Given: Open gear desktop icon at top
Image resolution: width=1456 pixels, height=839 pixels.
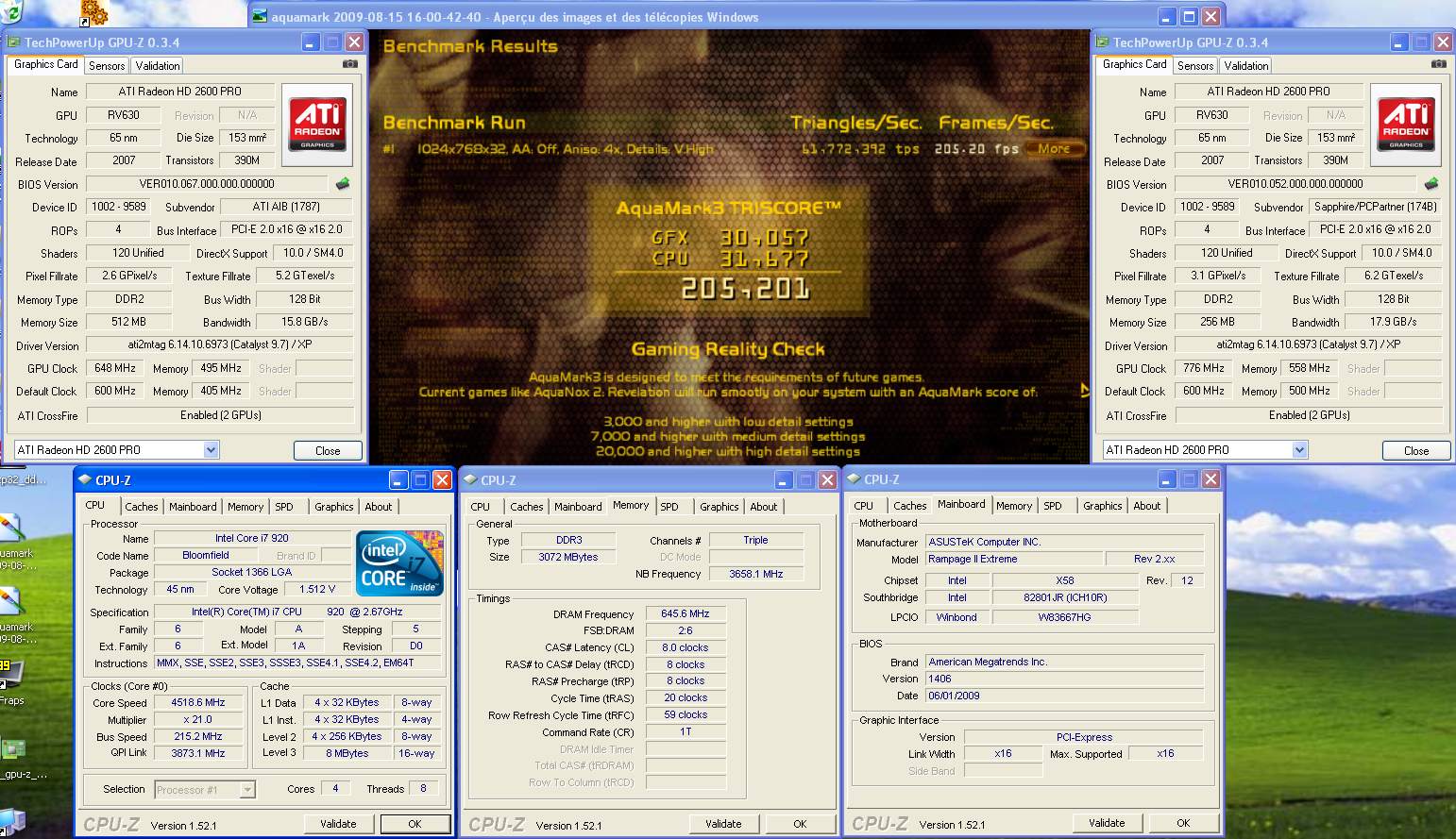Looking at the screenshot, I should 93,12.
